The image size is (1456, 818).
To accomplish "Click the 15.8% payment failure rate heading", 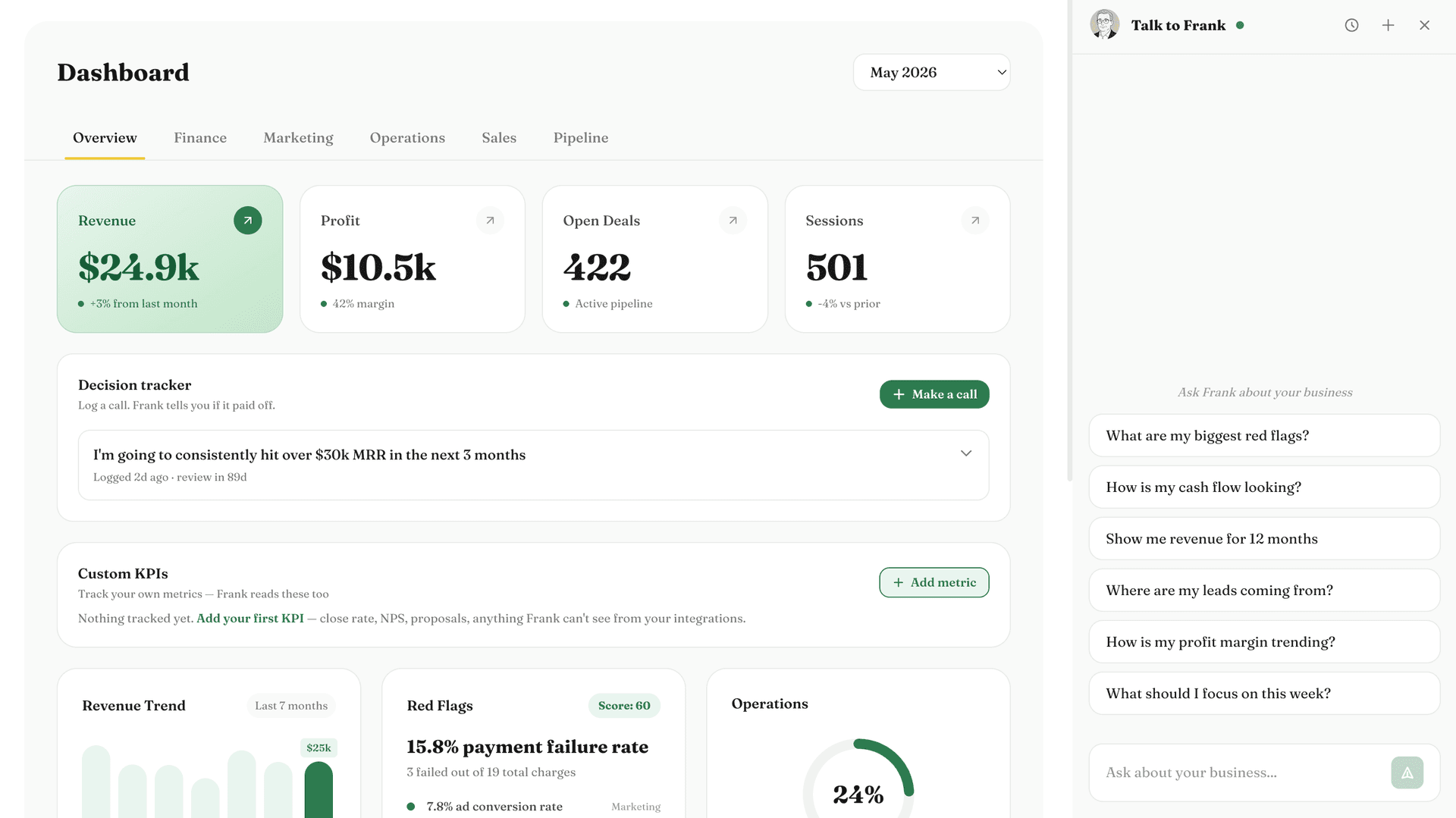I will coord(527,747).
